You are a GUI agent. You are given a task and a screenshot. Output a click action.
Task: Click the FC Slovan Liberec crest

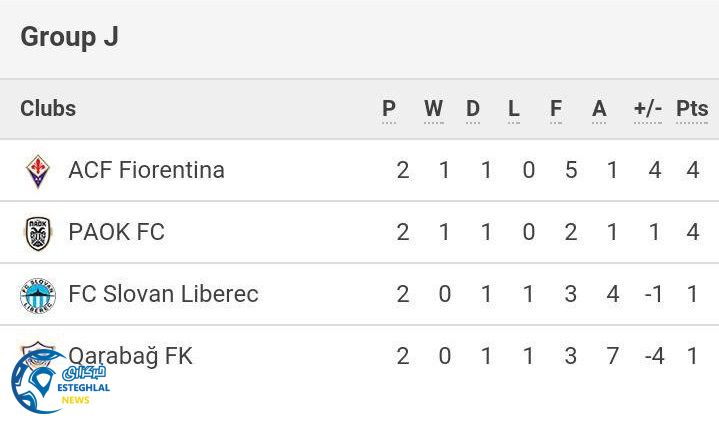pos(38,295)
